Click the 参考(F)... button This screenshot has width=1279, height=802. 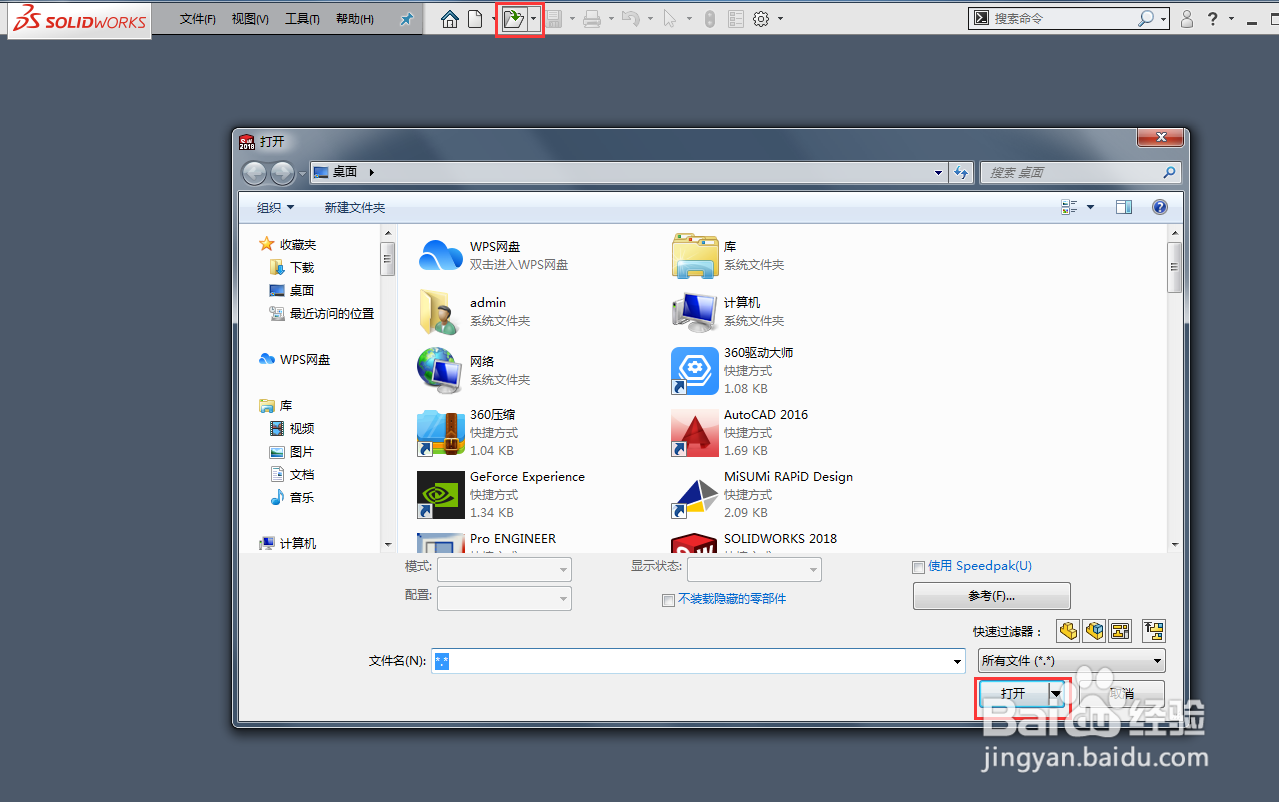991,596
